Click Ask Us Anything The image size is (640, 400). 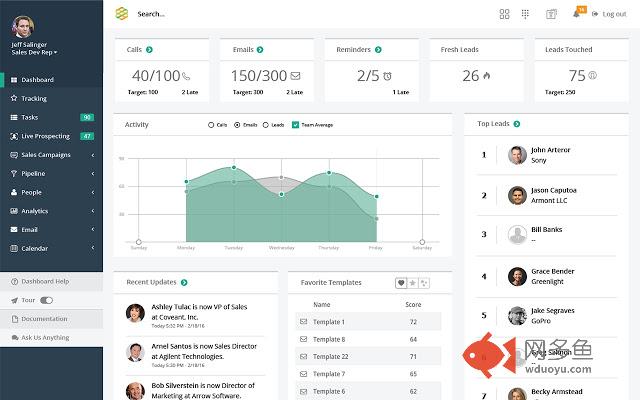[51, 338]
